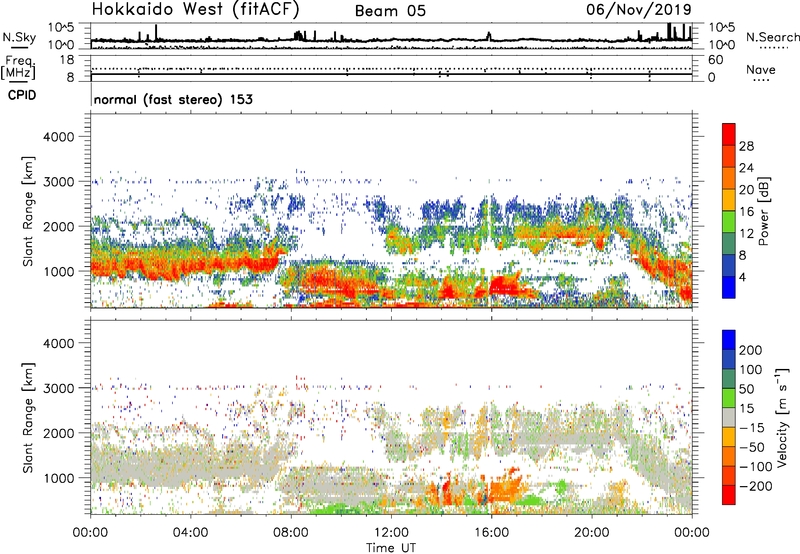Pick the light green 15–50 velocity segment
800x554 pixels.
729,398
